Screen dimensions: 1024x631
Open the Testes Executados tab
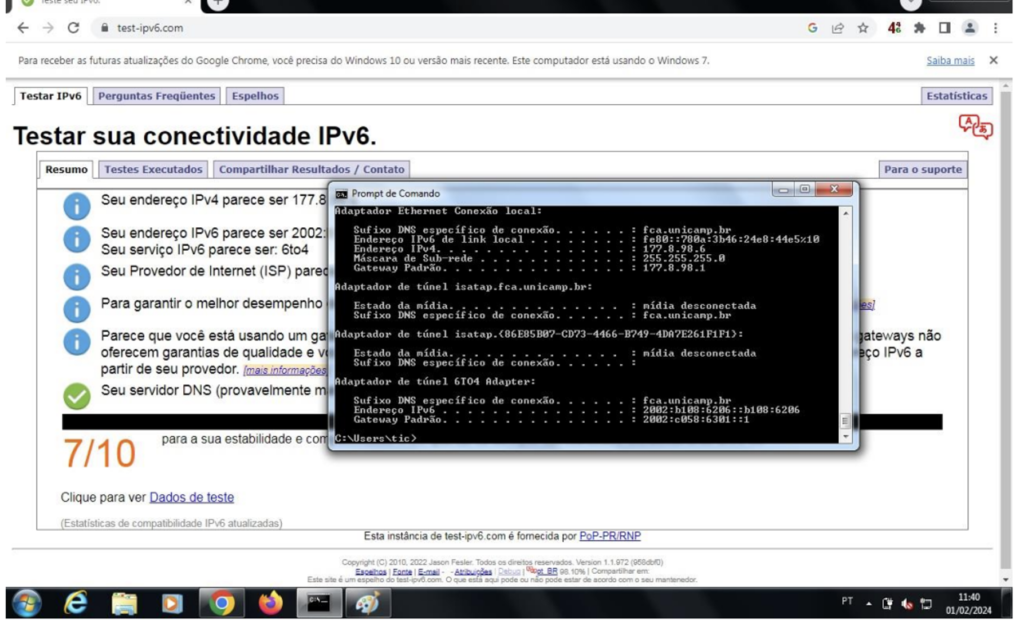154,170
